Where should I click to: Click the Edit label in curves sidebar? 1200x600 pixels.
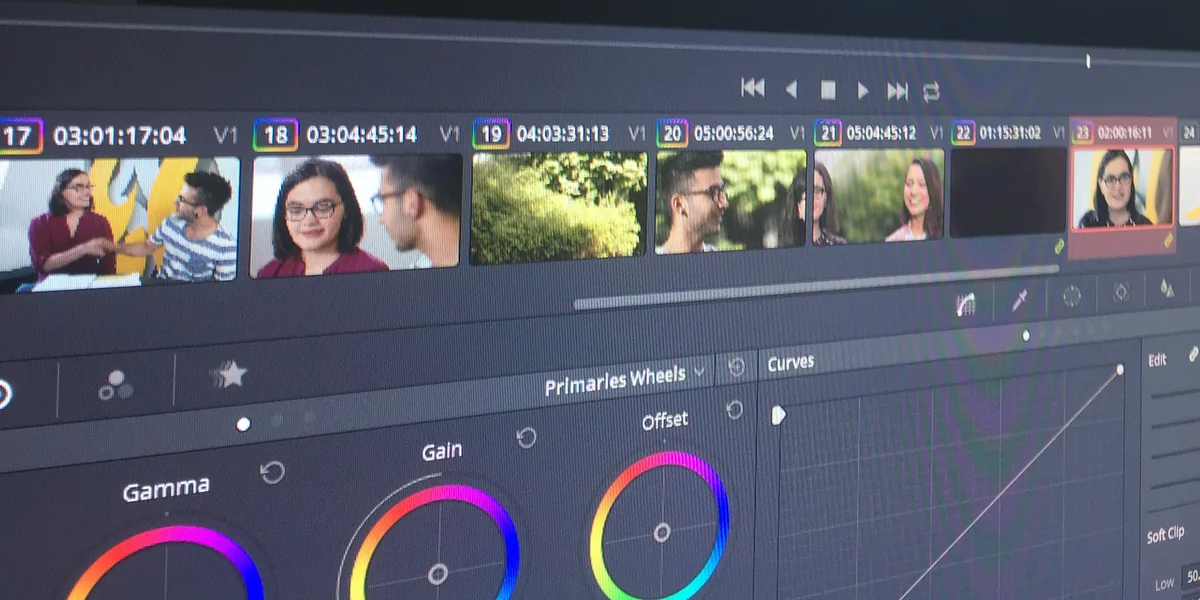pos(1157,360)
